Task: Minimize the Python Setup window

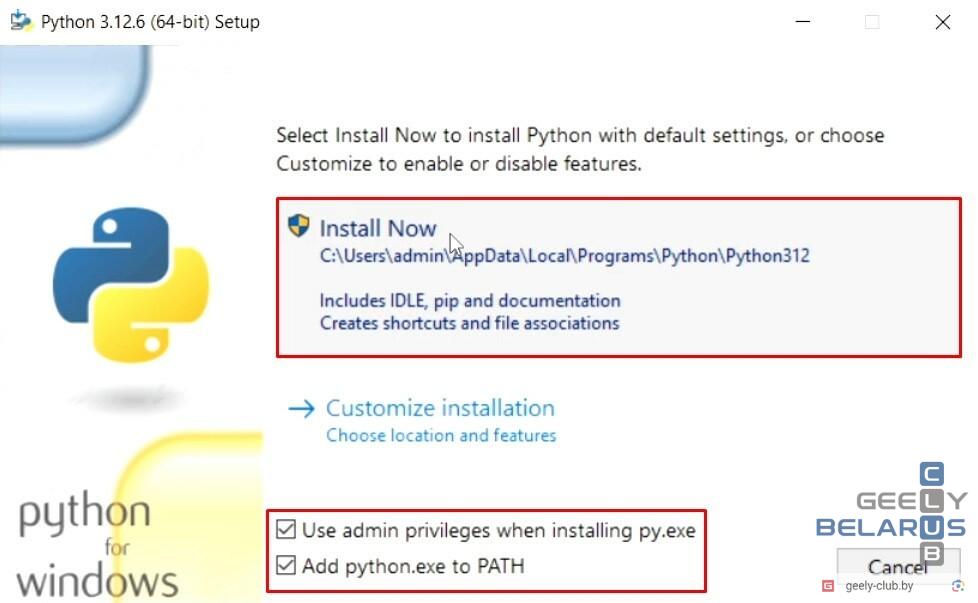Action: click(803, 22)
